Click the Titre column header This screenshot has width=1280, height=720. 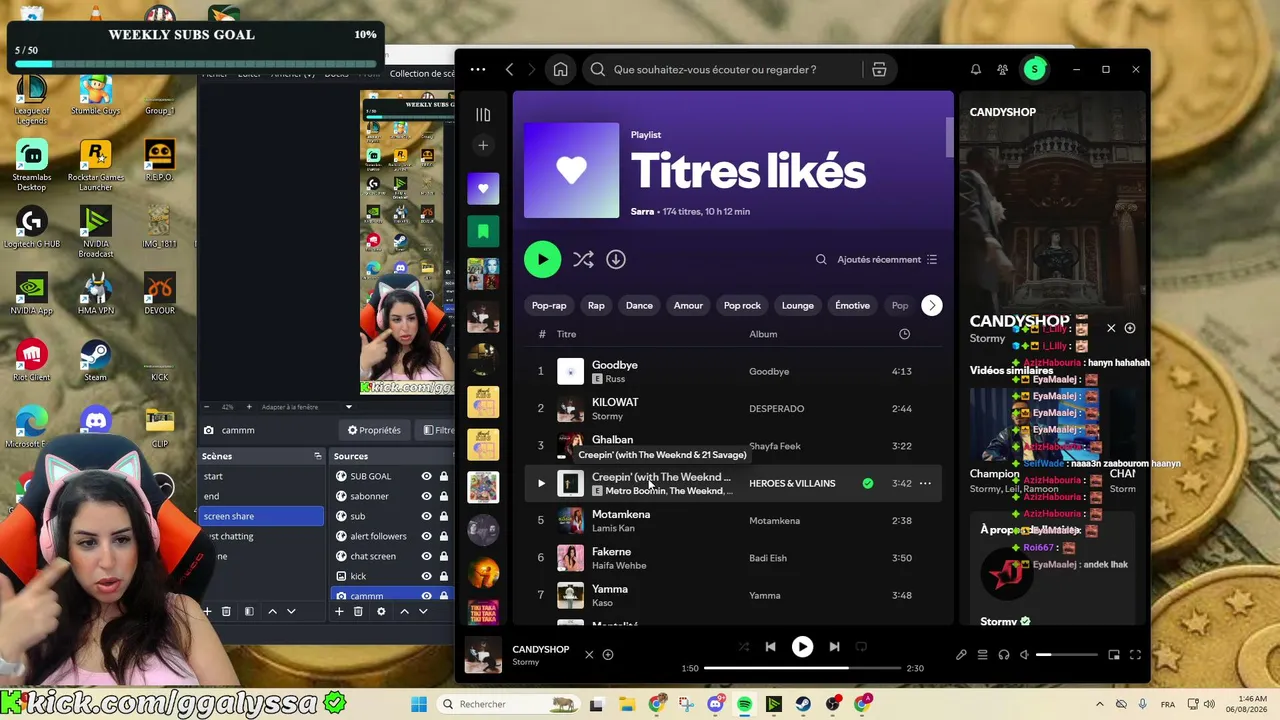coord(566,334)
